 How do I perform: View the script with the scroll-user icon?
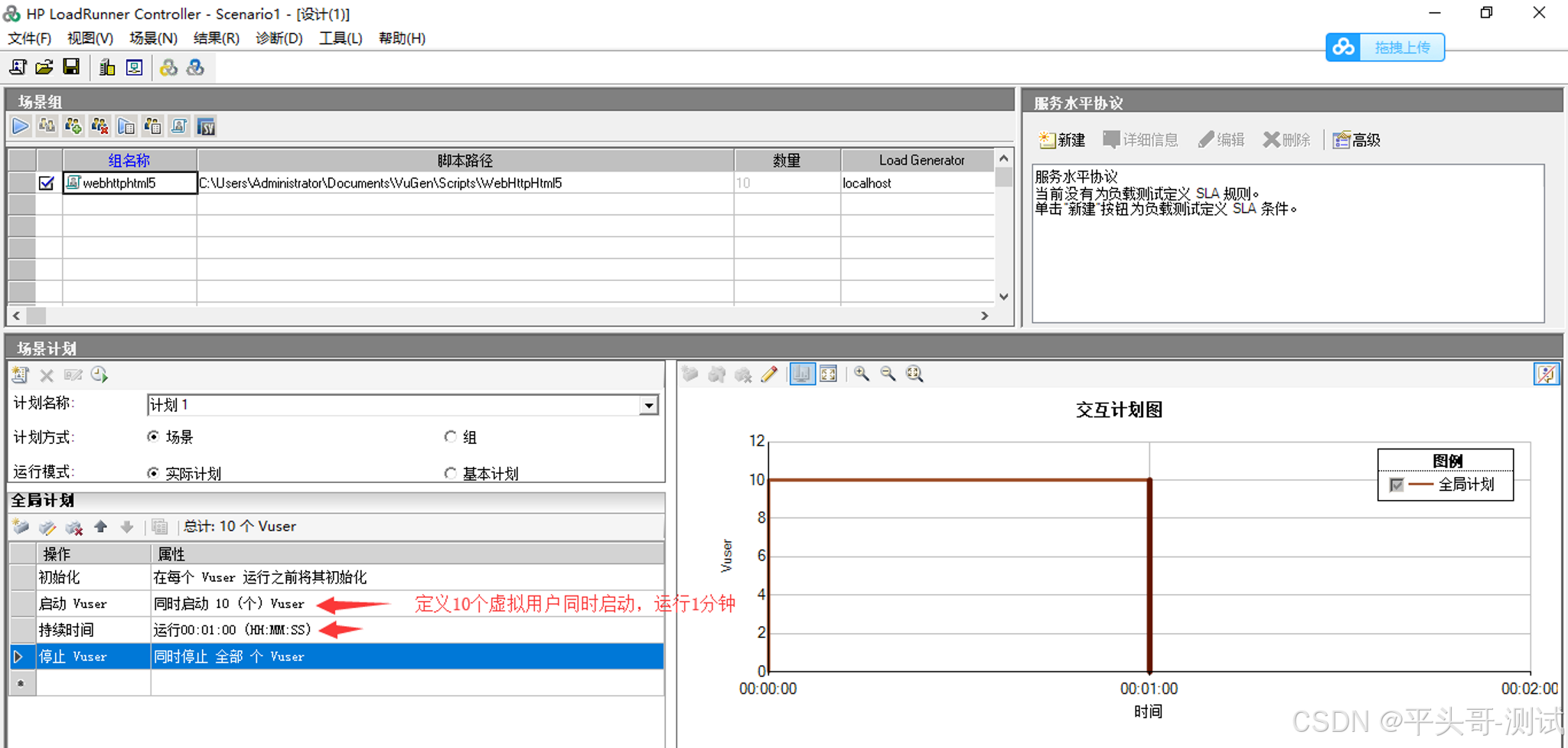click(x=179, y=126)
